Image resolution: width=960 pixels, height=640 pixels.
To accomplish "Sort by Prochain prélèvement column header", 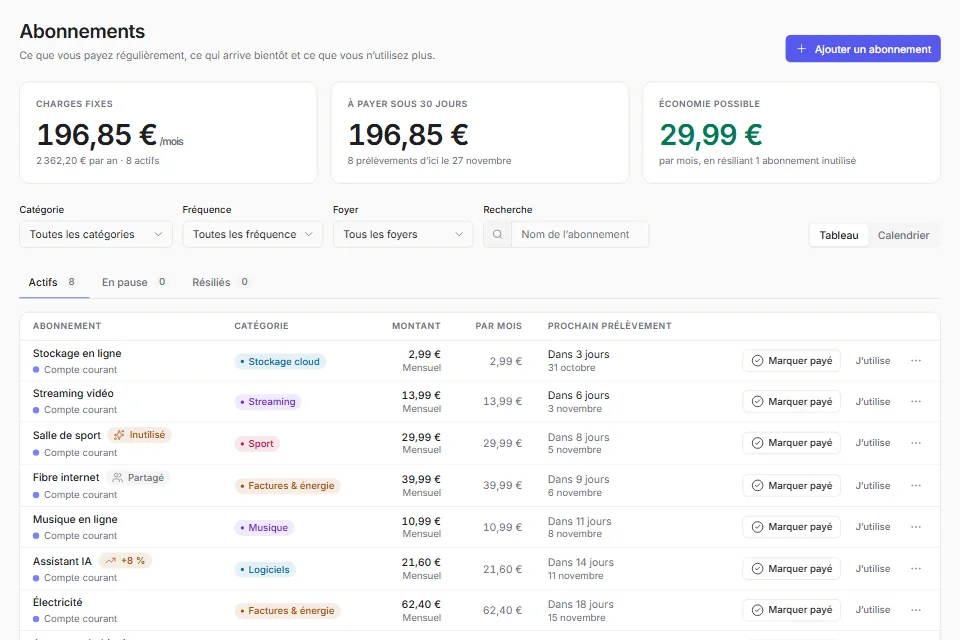I will pos(610,326).
